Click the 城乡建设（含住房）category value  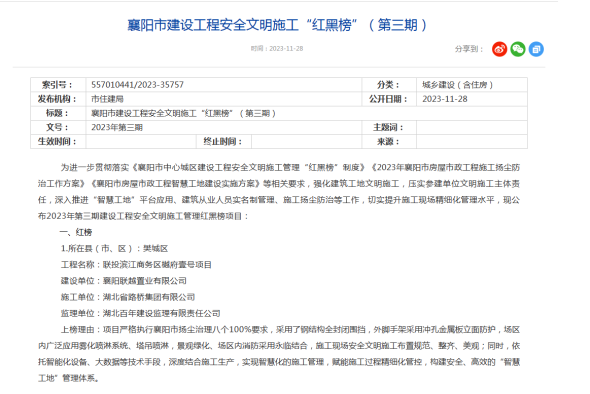[x=457, y=85]
